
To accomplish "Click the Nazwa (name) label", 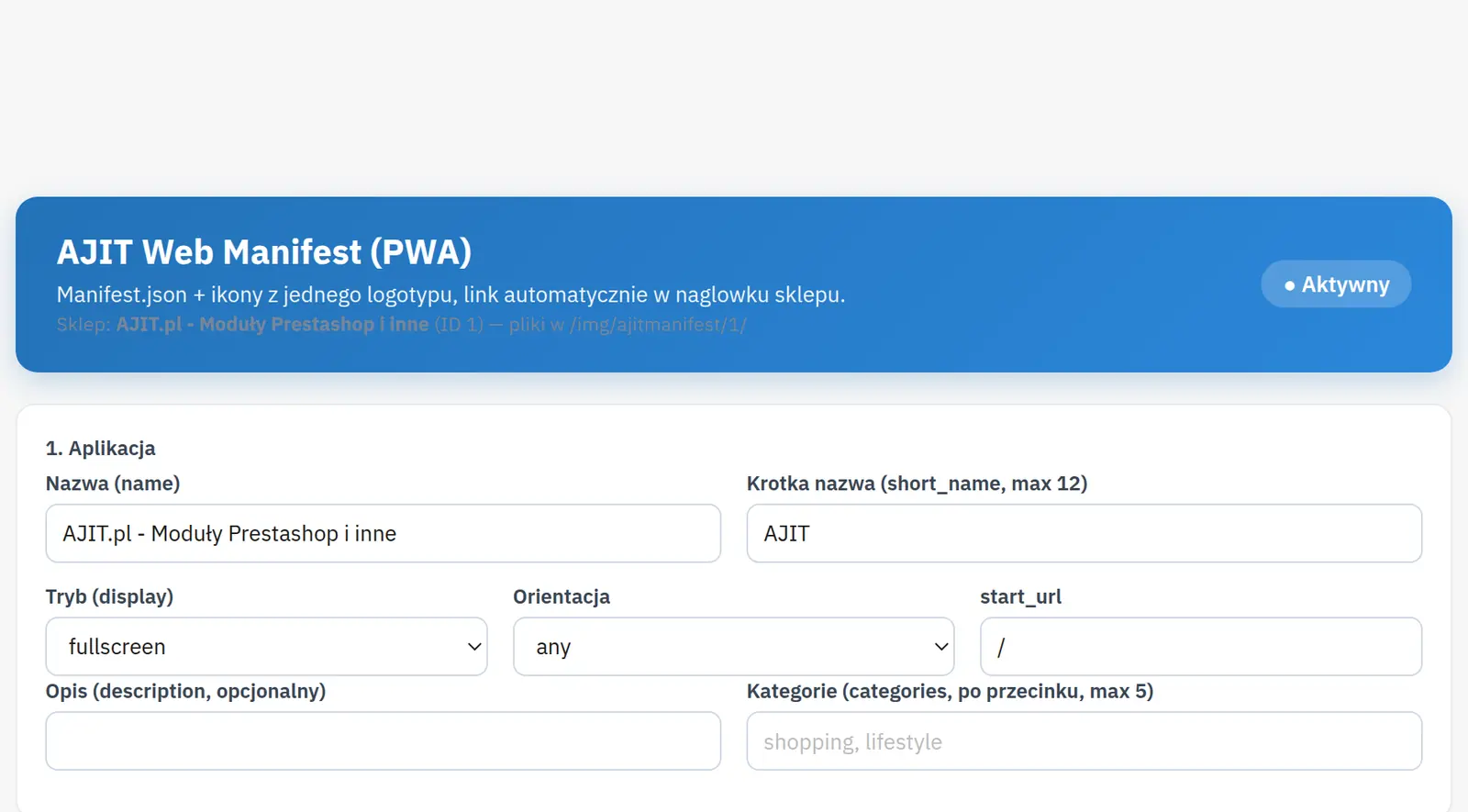I will [x=113, y=484].
